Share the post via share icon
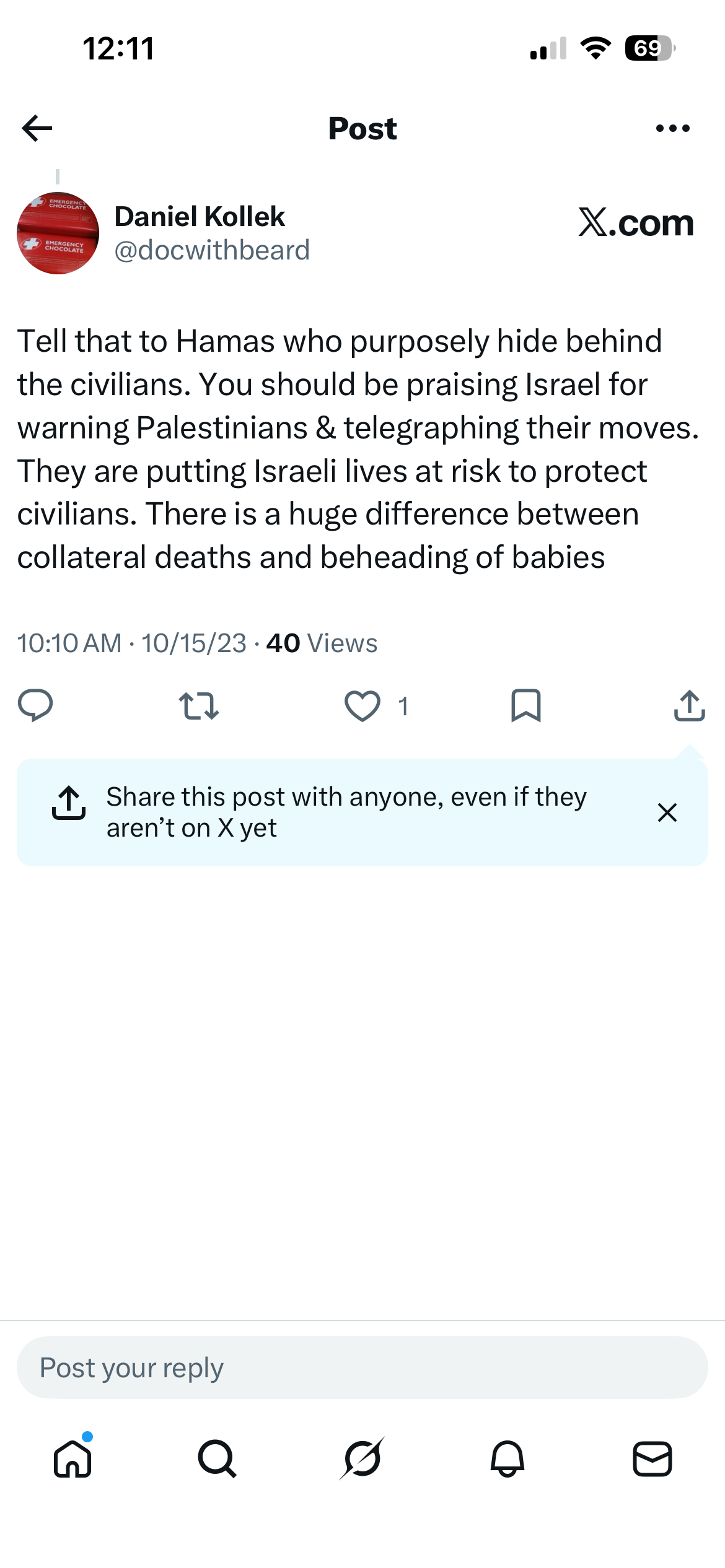This screenshot has height=1568, width=725. (x=689, y=705)
